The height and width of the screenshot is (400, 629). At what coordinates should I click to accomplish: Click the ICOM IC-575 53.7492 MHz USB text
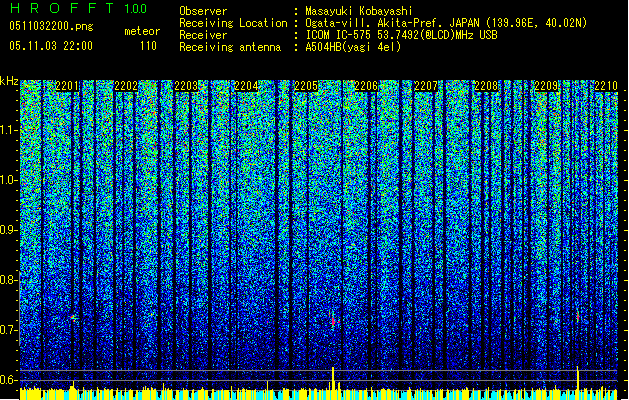(x=401, y=35)
